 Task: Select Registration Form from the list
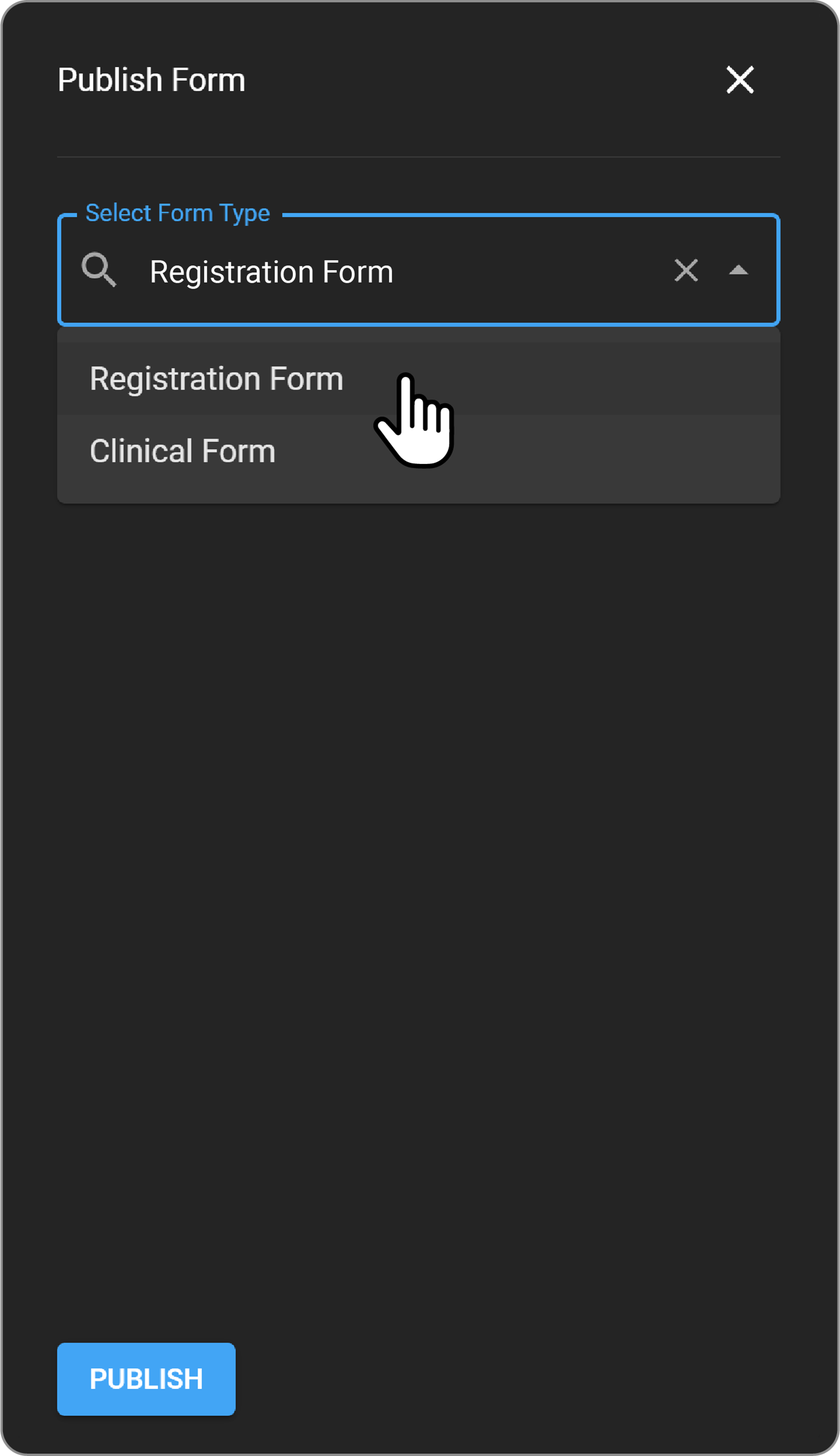(216, 379)
